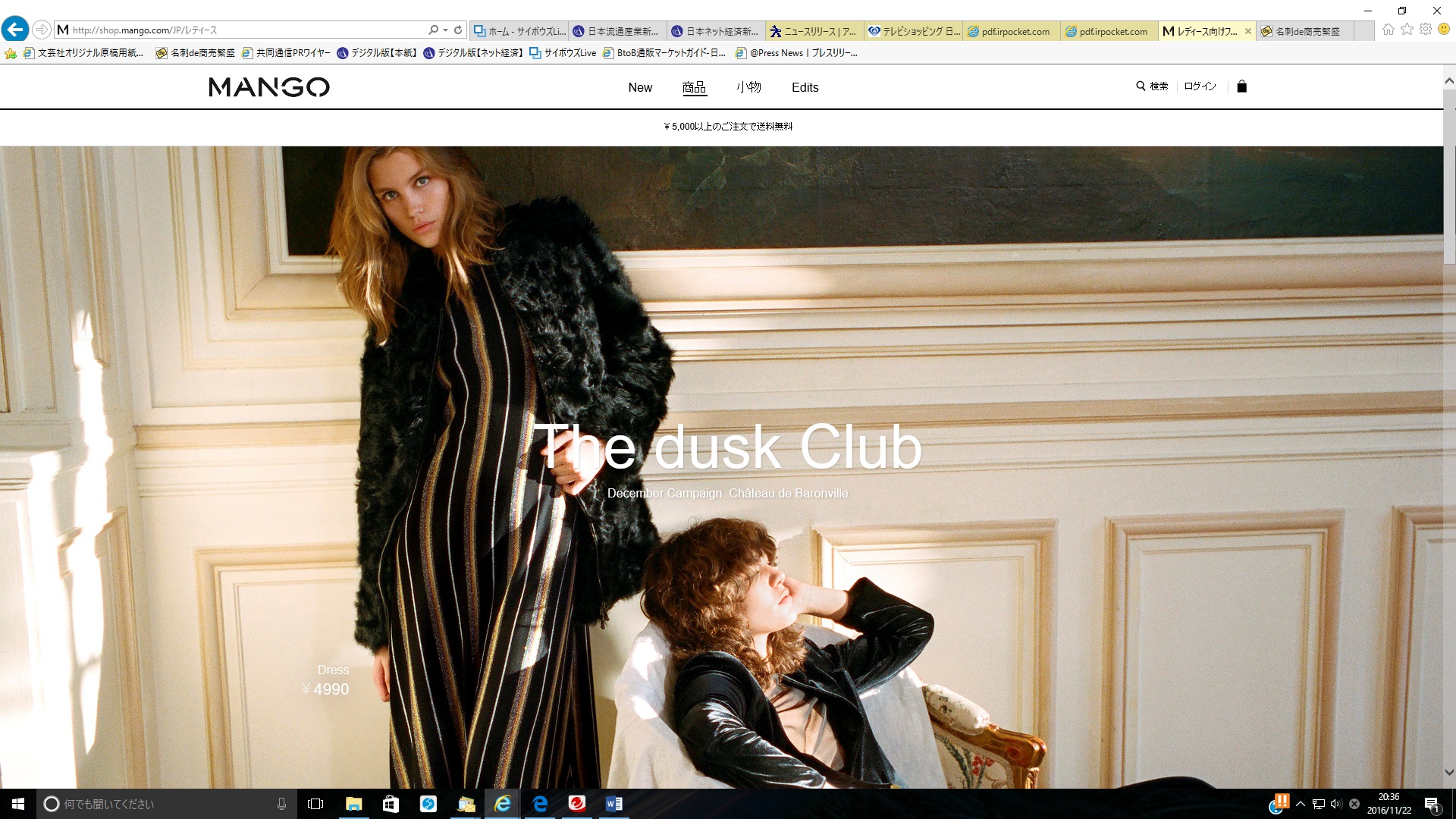The height and width of the screenshot is (819, 1456).
Task: Click the add-to-favorites-bar star icon
Action: [11, 53]
